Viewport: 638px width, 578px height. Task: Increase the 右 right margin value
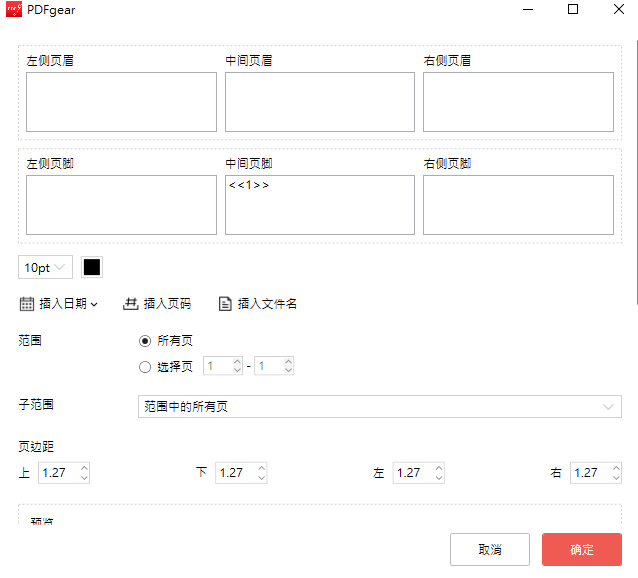616,468
